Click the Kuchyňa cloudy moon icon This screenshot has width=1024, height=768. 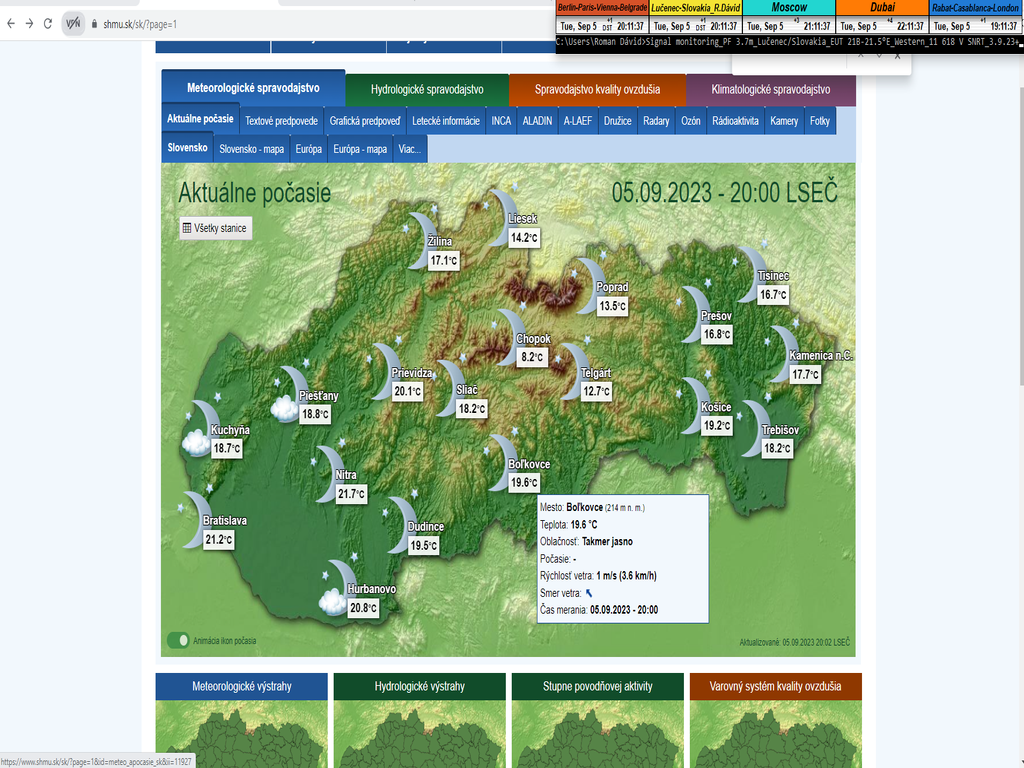pyautogui.click(x=200, y=426)
